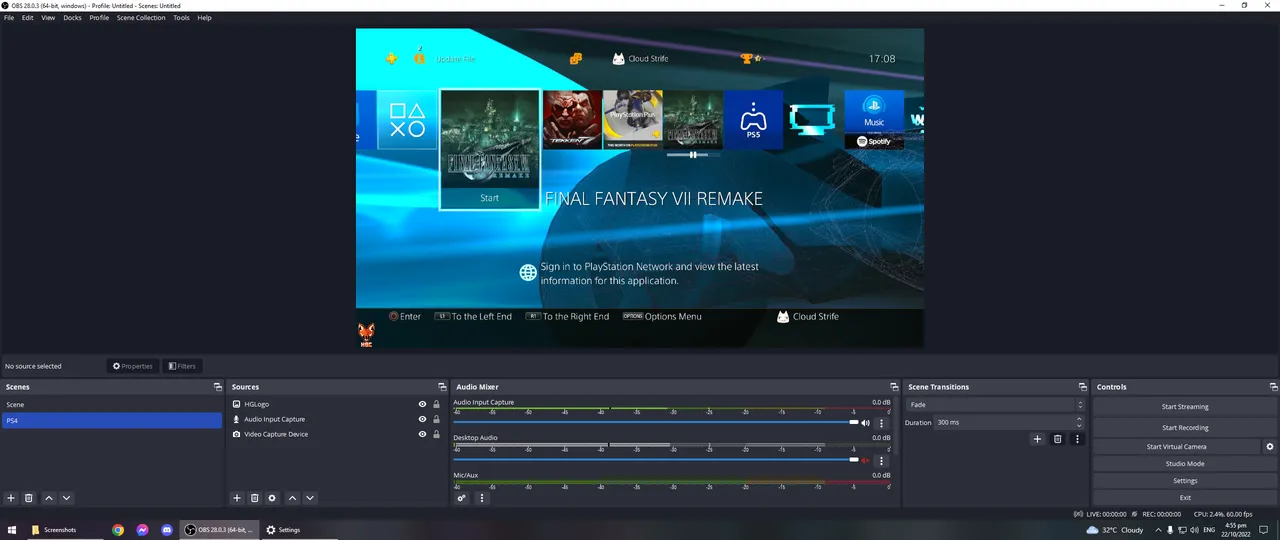
Task: Open Messenger from the taskbar
Action: (143, 530)
